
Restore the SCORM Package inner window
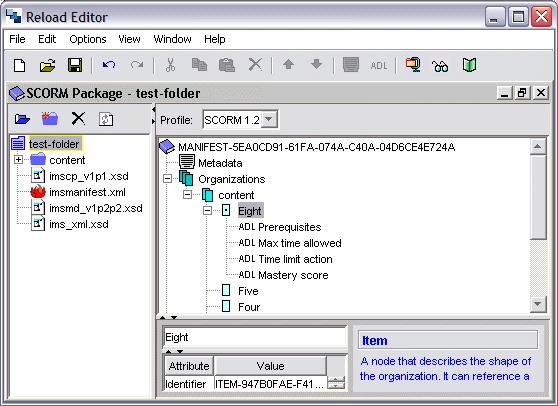(522, 93)
